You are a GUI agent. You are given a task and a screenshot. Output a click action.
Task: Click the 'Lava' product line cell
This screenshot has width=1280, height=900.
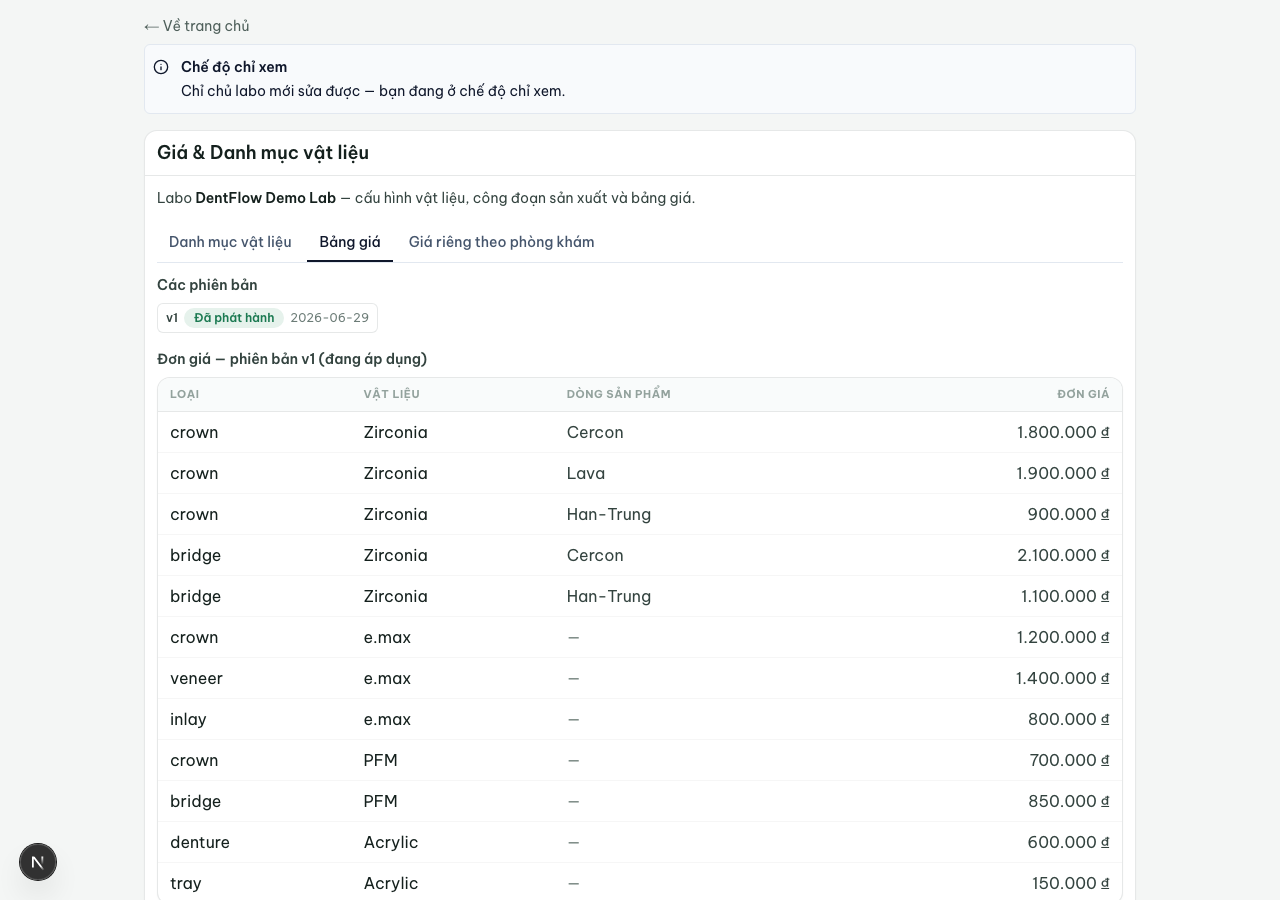pyautogui.click(x=585, y=473)
